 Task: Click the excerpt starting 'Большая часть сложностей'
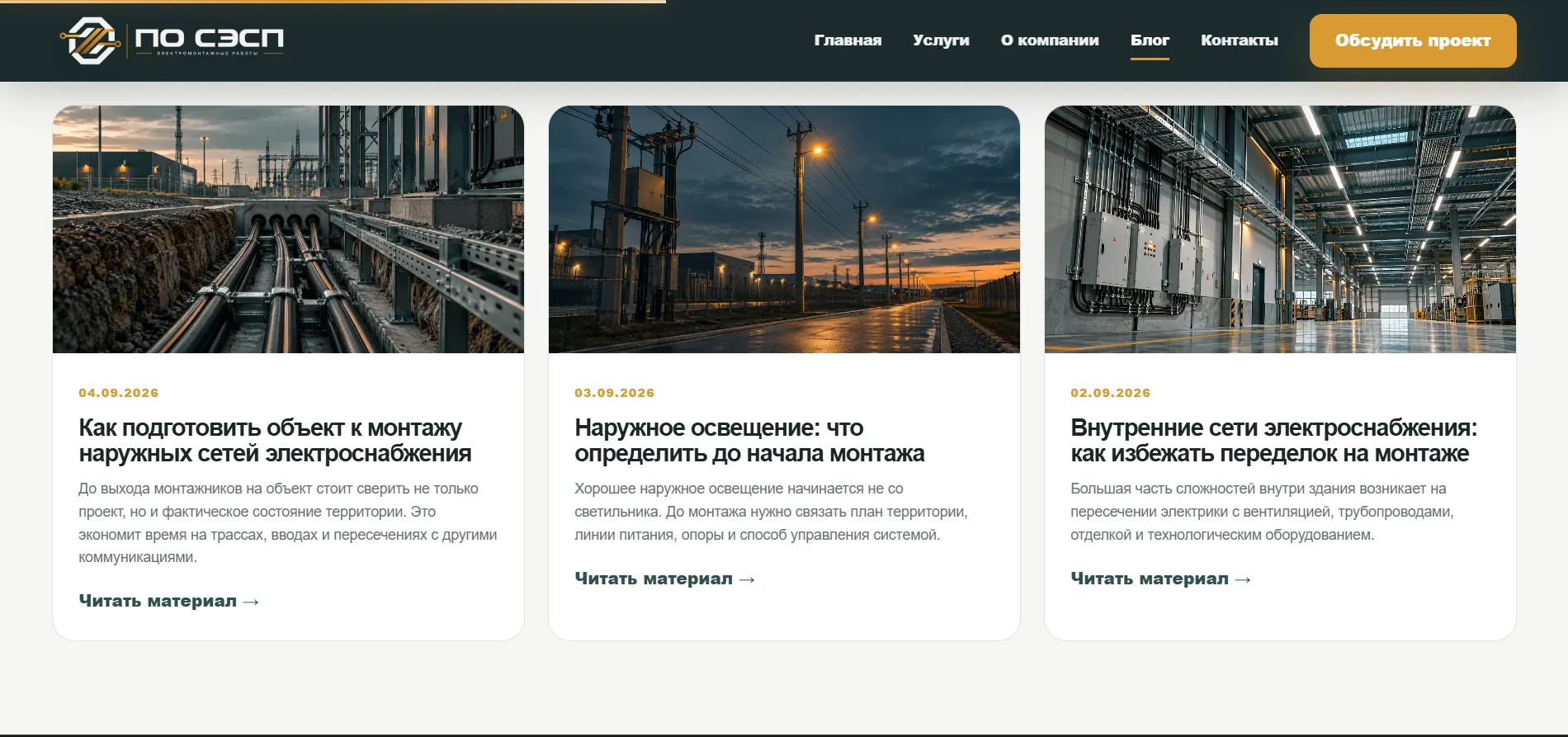(1263, 512)
